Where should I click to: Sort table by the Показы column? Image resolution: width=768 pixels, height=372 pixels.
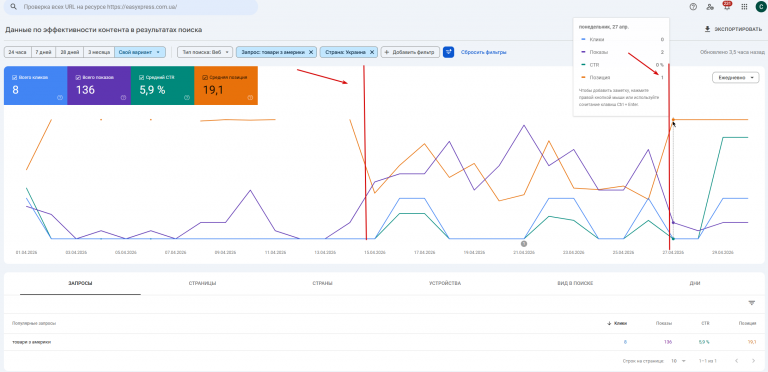pos(664,324)
